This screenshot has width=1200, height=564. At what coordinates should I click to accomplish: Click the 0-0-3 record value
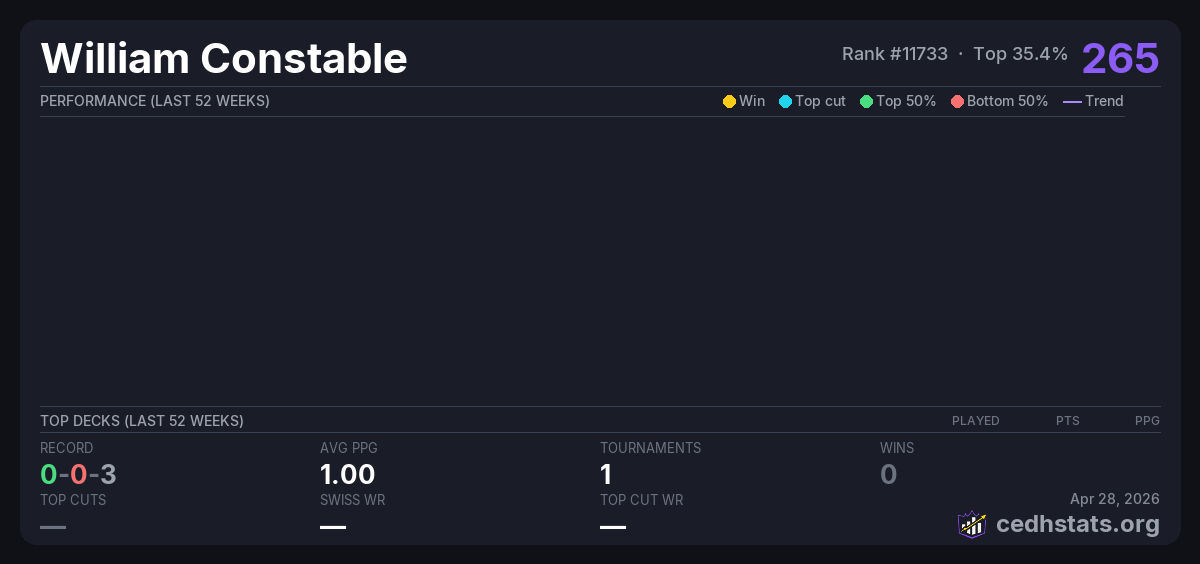78,474
